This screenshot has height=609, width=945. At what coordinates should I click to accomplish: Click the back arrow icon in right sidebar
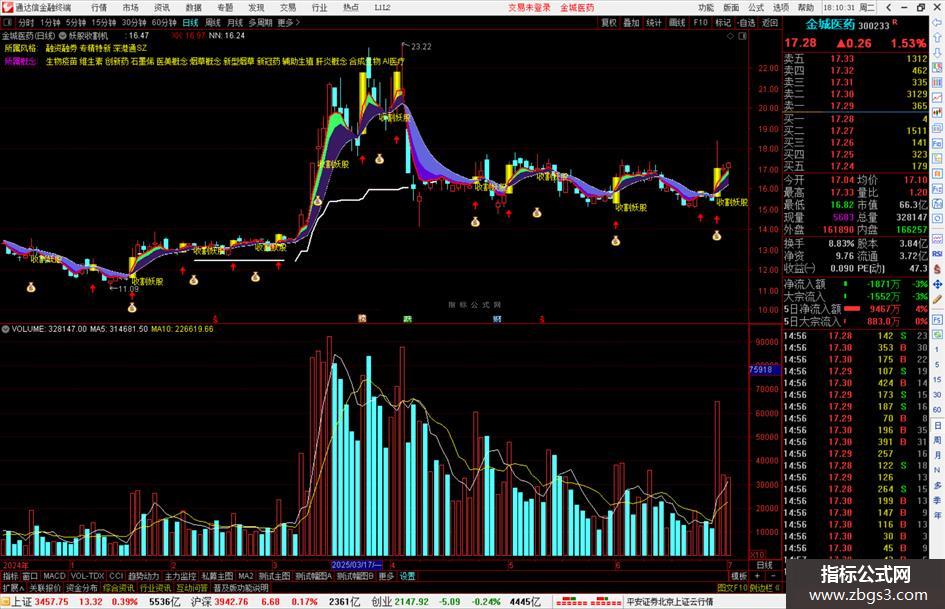937,23
